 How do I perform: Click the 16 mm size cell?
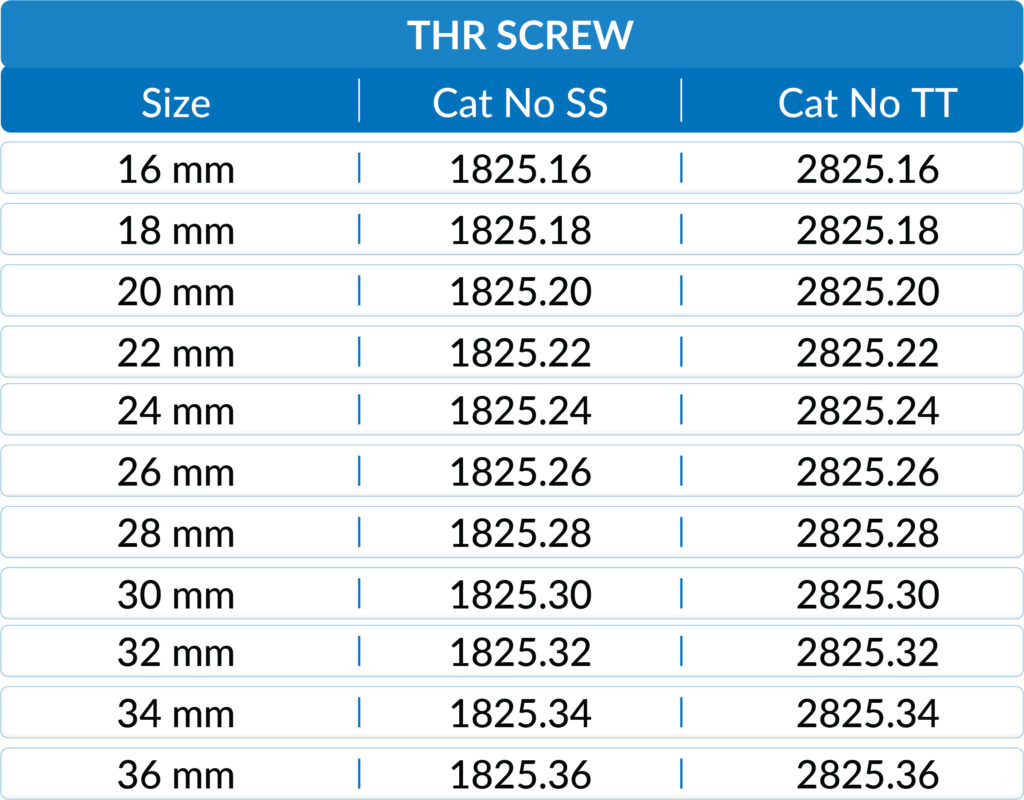tap(176, 170)
